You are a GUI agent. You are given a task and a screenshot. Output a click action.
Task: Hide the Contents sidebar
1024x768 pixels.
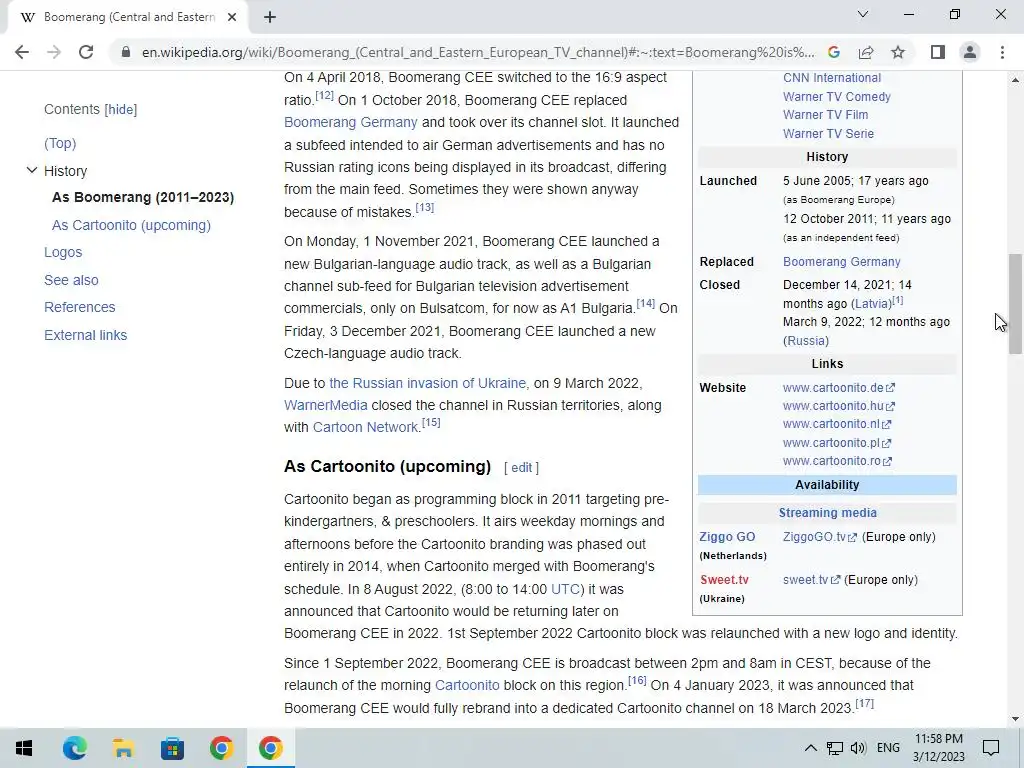(121, 110)
